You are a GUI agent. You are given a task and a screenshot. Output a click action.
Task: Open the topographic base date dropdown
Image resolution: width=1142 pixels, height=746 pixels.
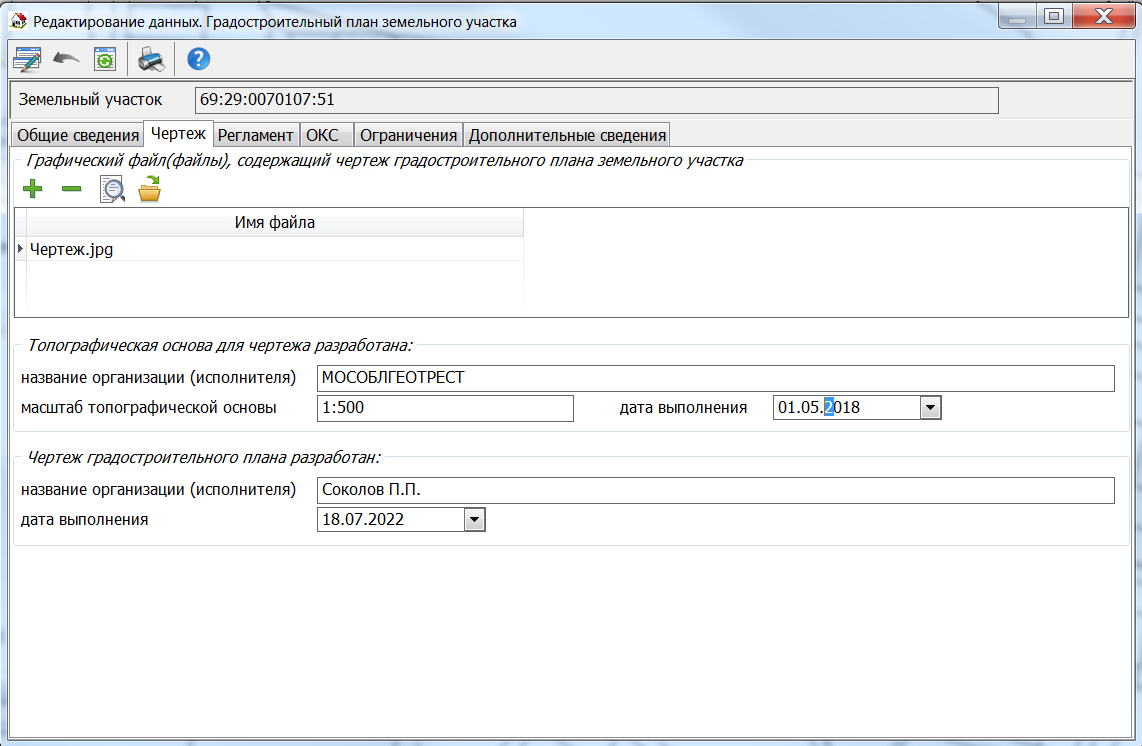point(930,408)
